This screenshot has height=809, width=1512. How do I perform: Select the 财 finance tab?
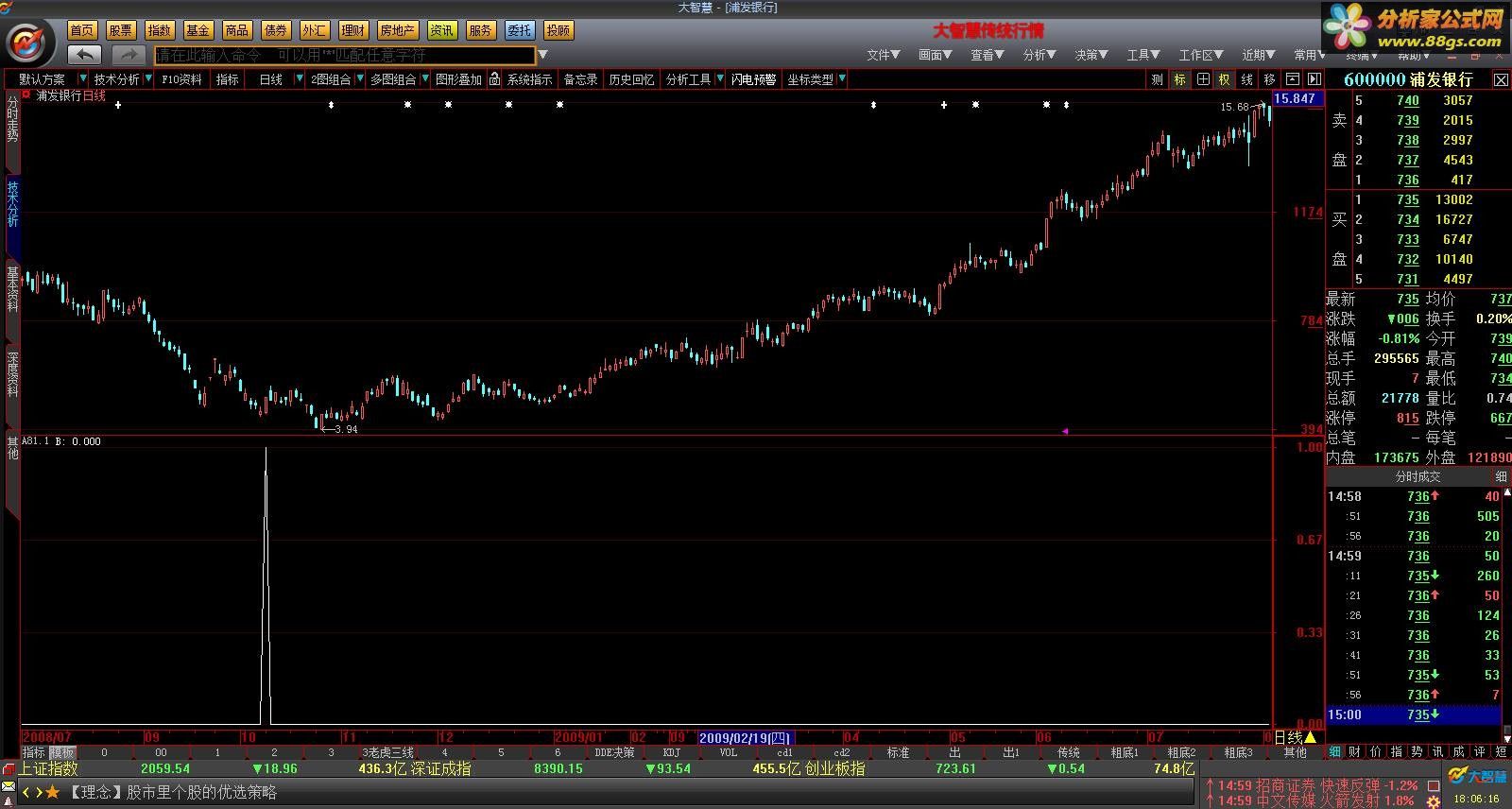(1355, 751)
